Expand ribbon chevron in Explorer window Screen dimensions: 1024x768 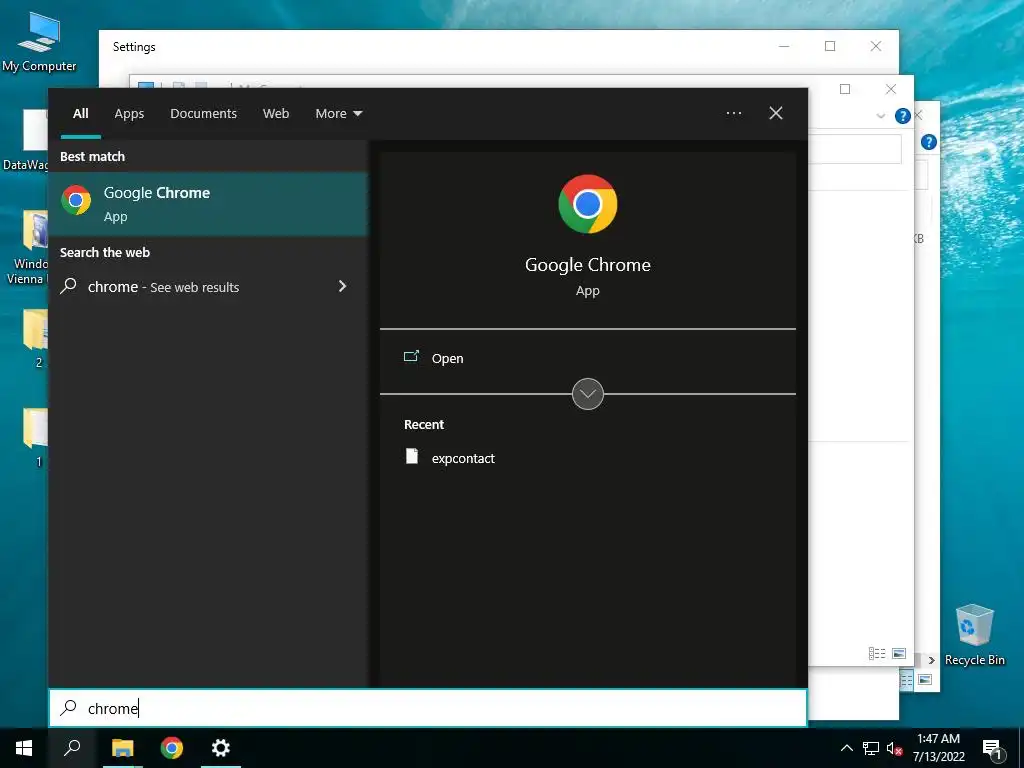coord(880,116)
